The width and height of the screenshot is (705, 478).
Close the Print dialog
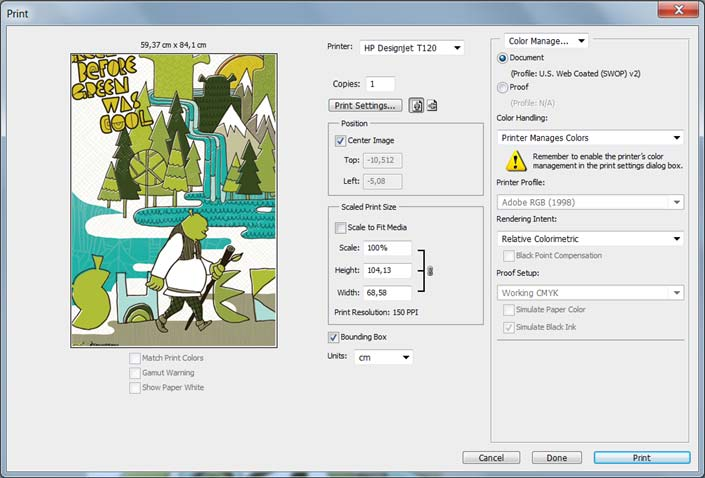[x=678, y=9]
